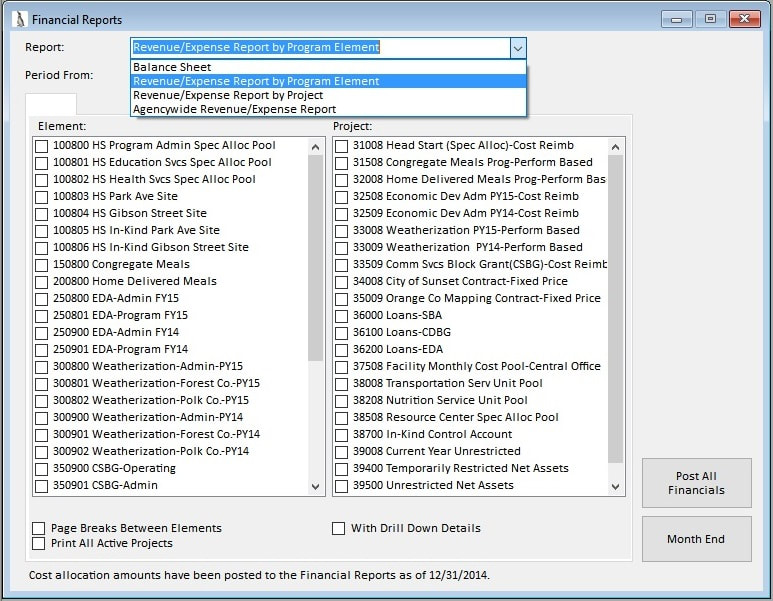This screenshot has width=773, height=601.
Task: Choose Balance Sheet from the report list
Action: [328, 67]
